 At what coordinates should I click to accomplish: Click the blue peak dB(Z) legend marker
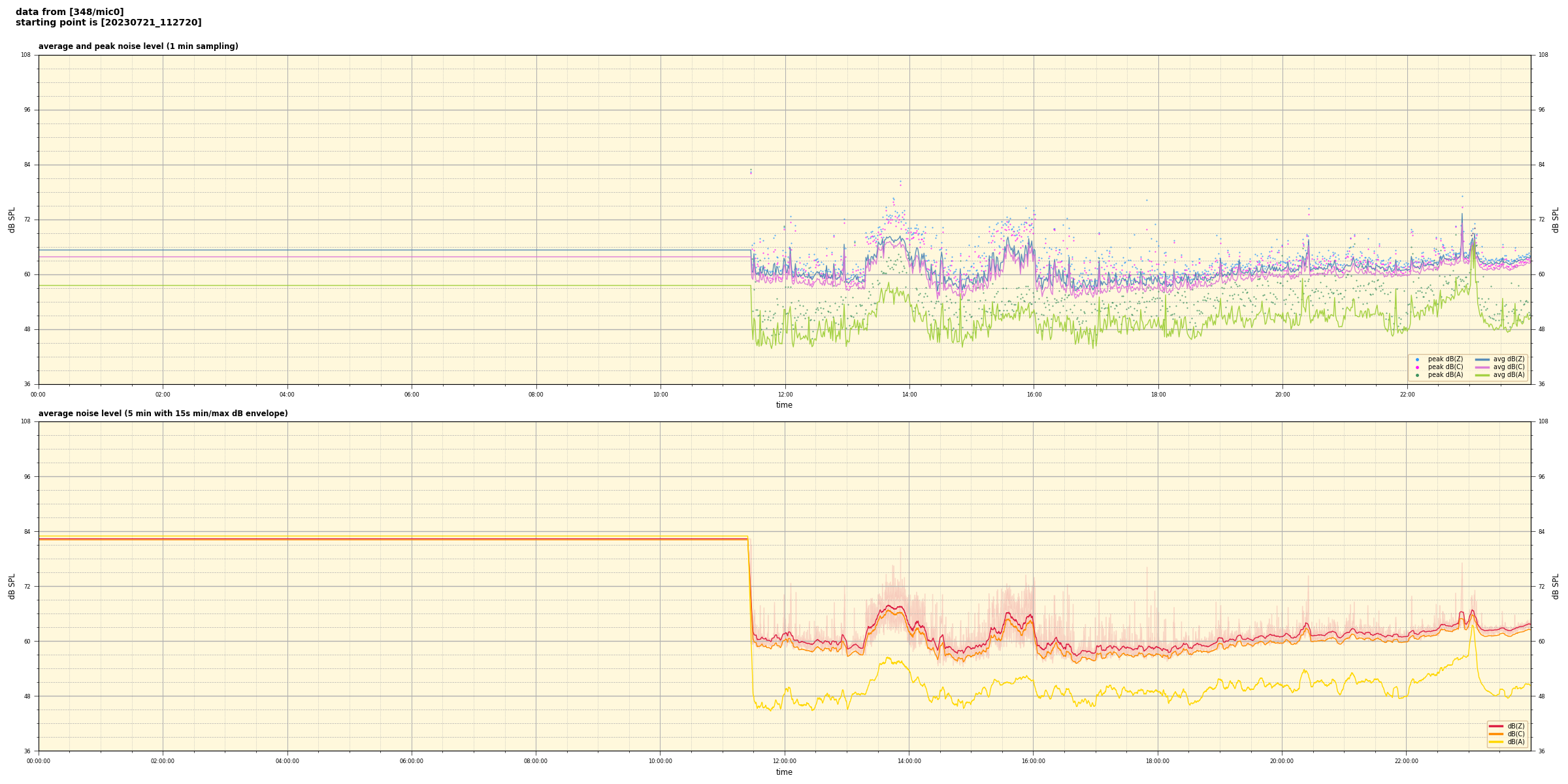pos(1417,359)
